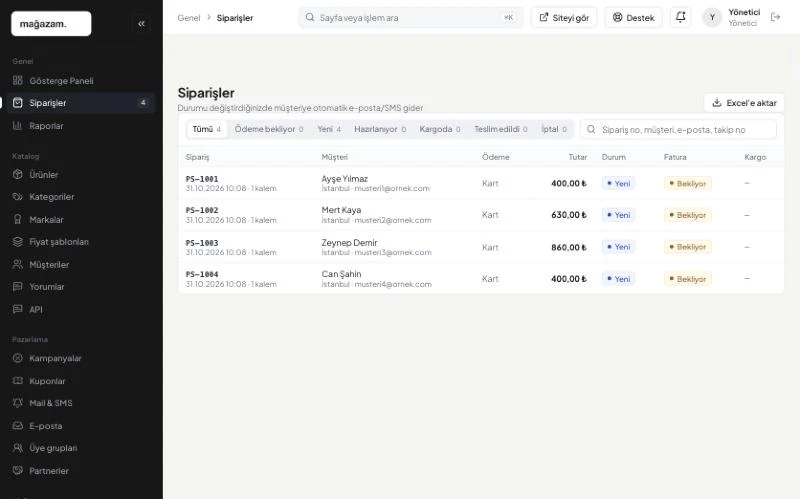800x499 pixels.
Task: Click the Yorumlar comment icon
Action: [18, 286]
